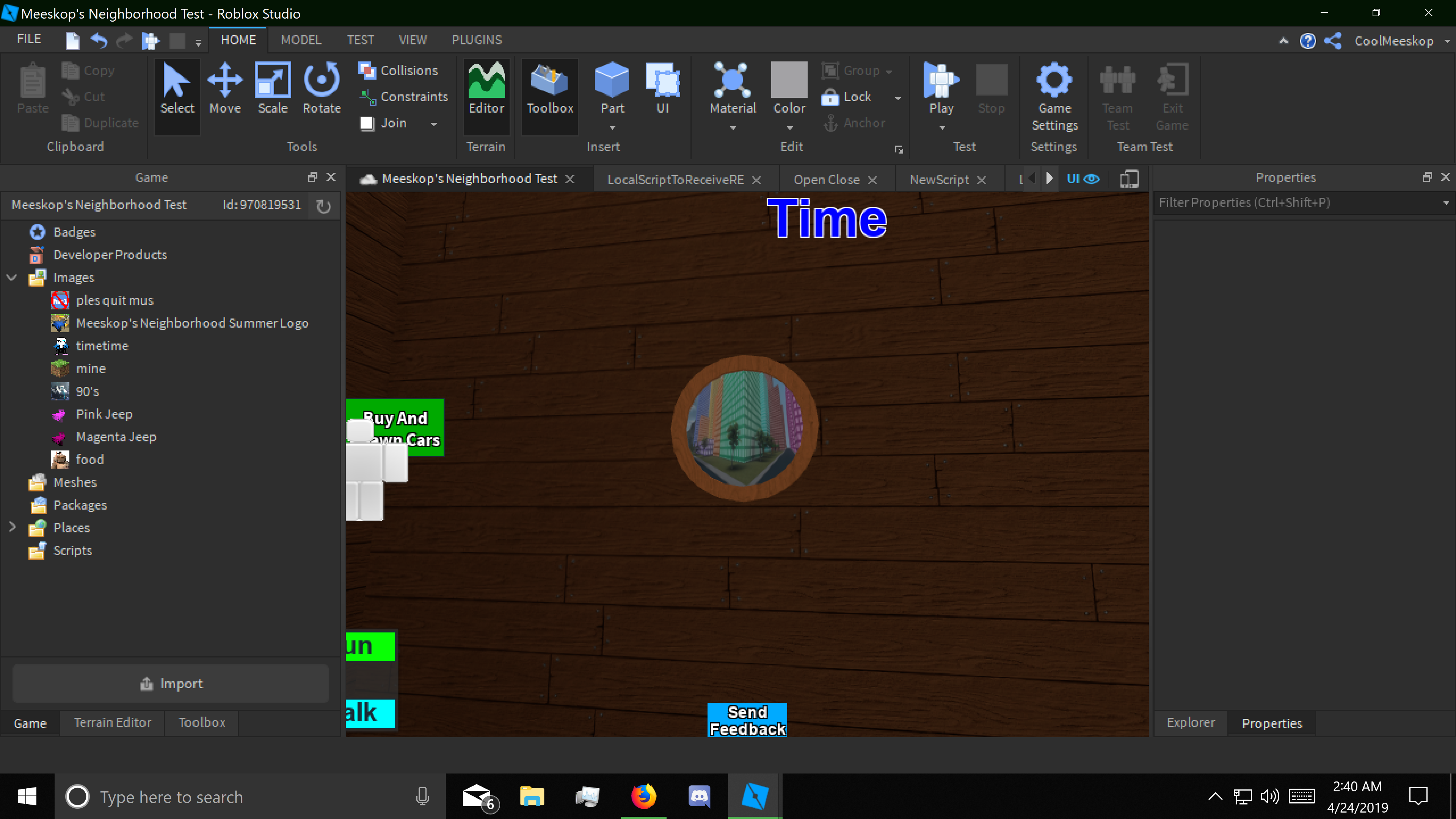Click the Send Feedback GUI button

pos(747,720)
